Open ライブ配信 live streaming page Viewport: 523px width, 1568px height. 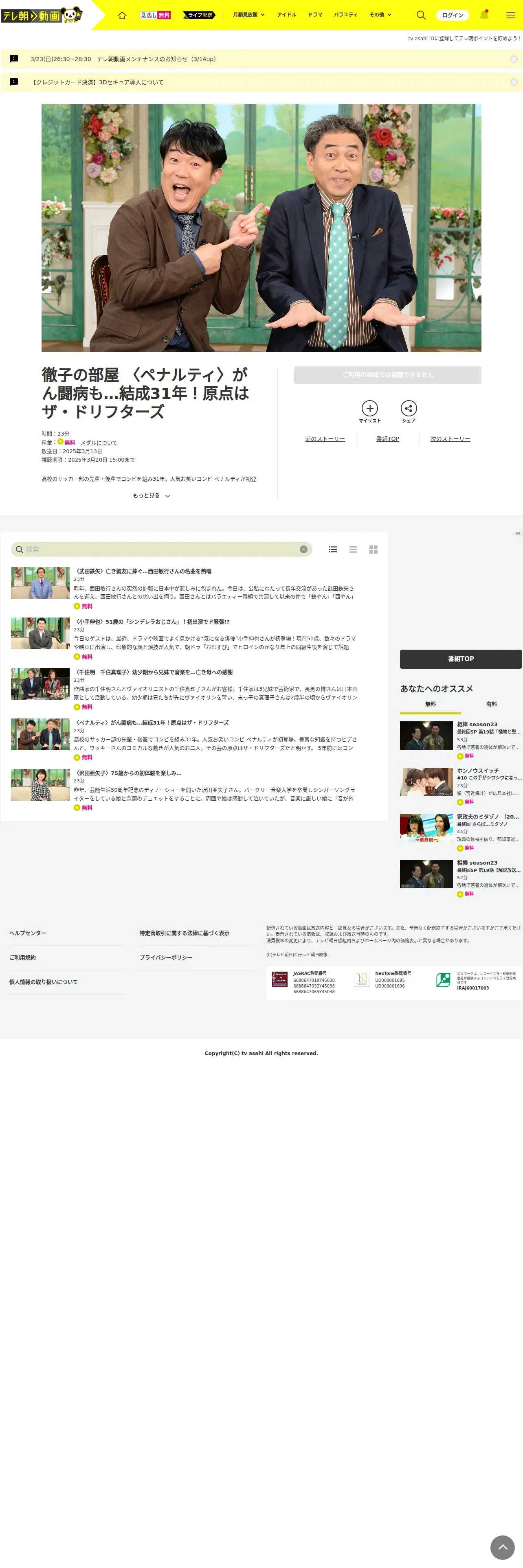point(199,15)
